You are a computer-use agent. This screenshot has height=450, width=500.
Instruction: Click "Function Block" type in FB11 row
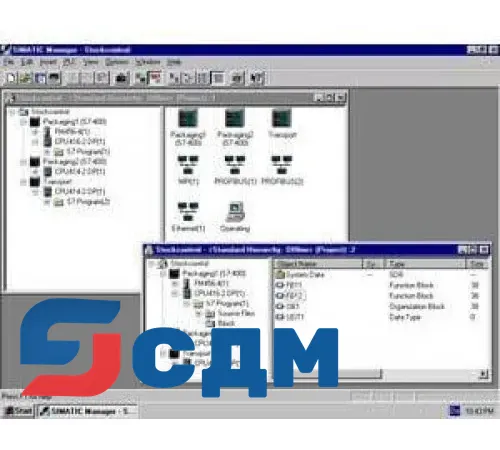pyautogui.click(x=411, y=285)
